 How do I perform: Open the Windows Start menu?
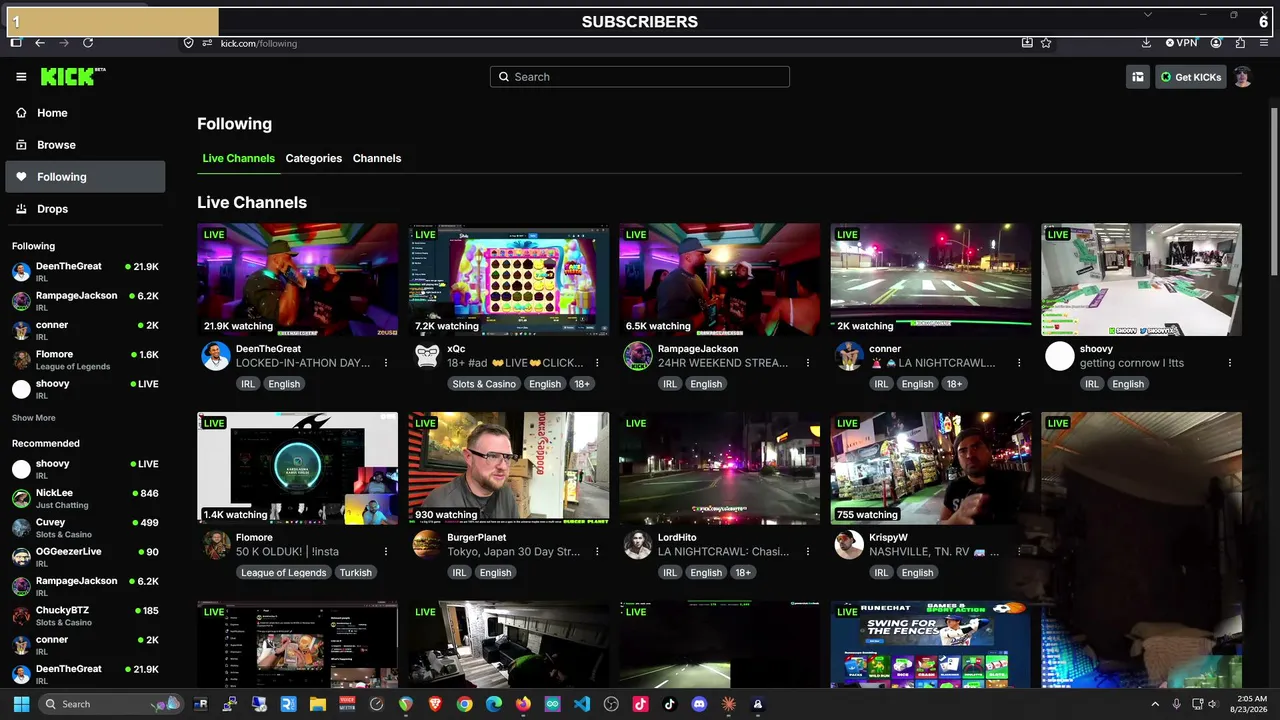point(21,704)
